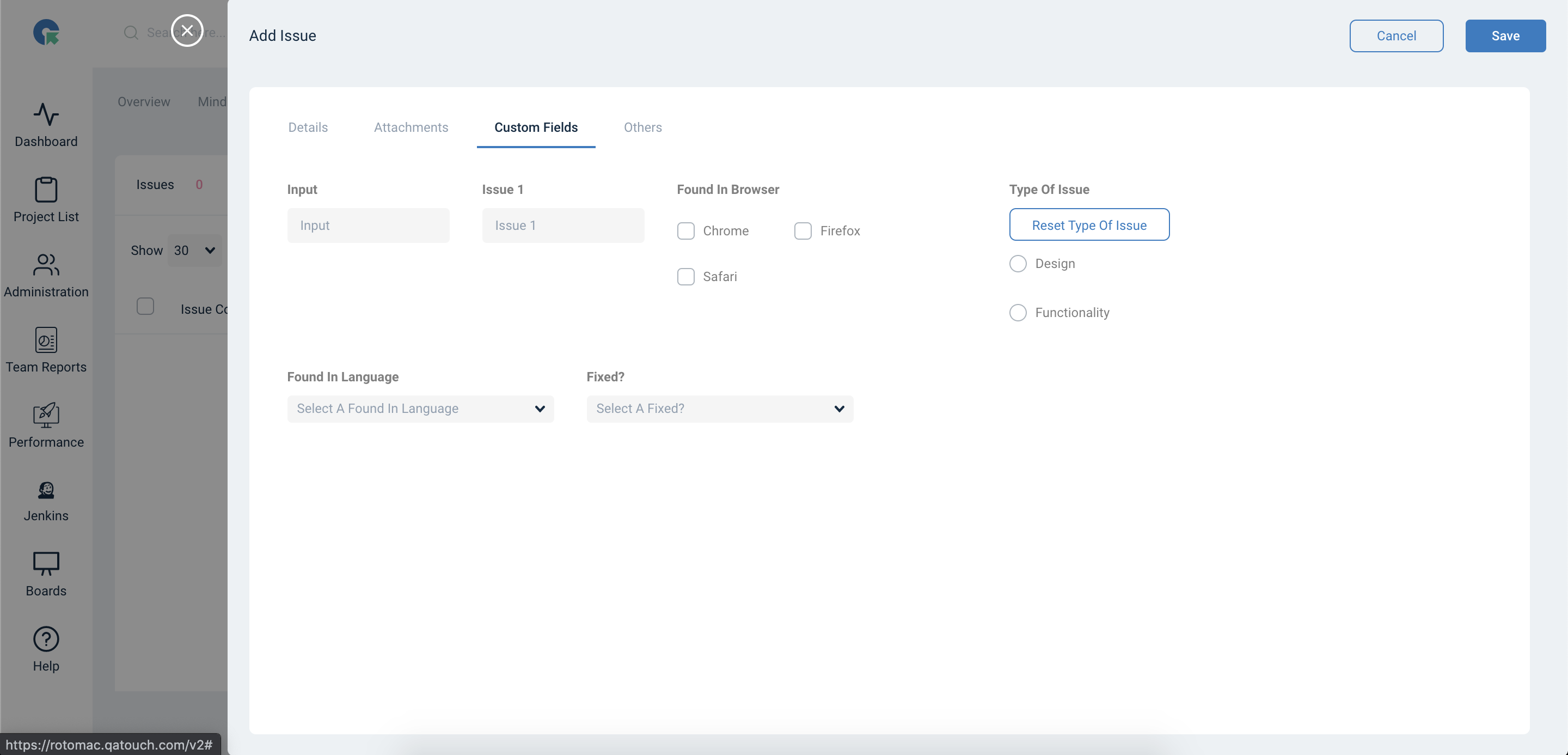Go to Administration in sidebar
1568x755 pixels.
coord(46,275)
